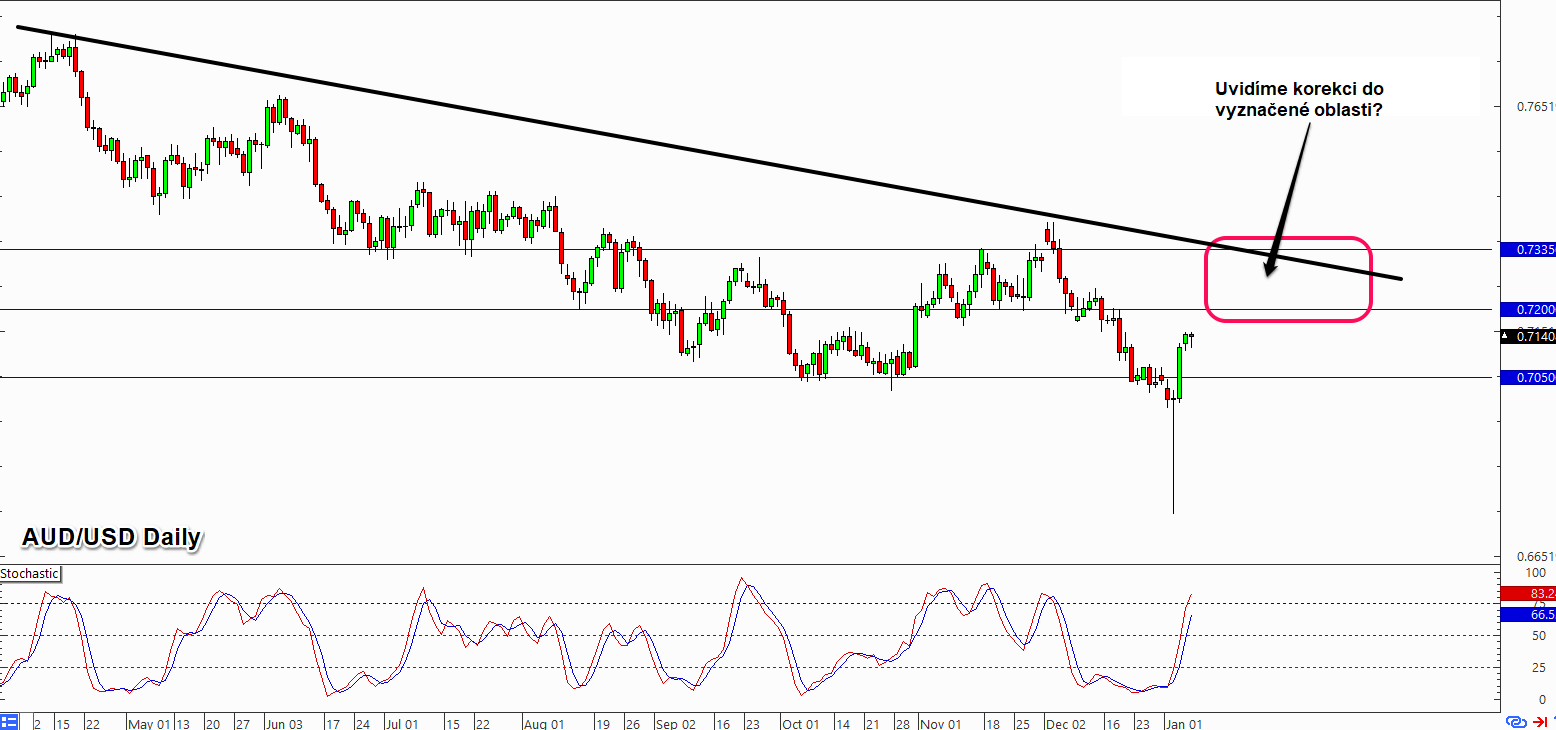Click the blue 66.5 stochastic value tag
This screenshot has width=1556, height=730.
1528,614
